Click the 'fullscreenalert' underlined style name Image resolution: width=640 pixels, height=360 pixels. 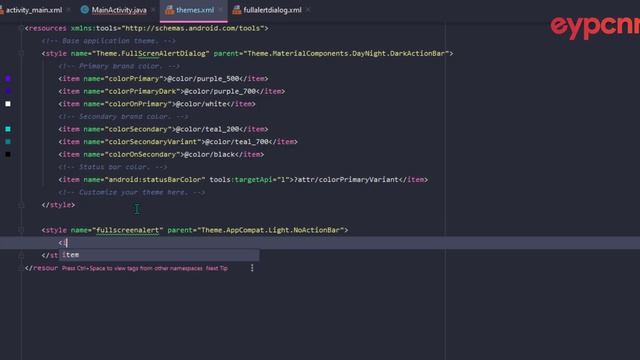[127, 230]
